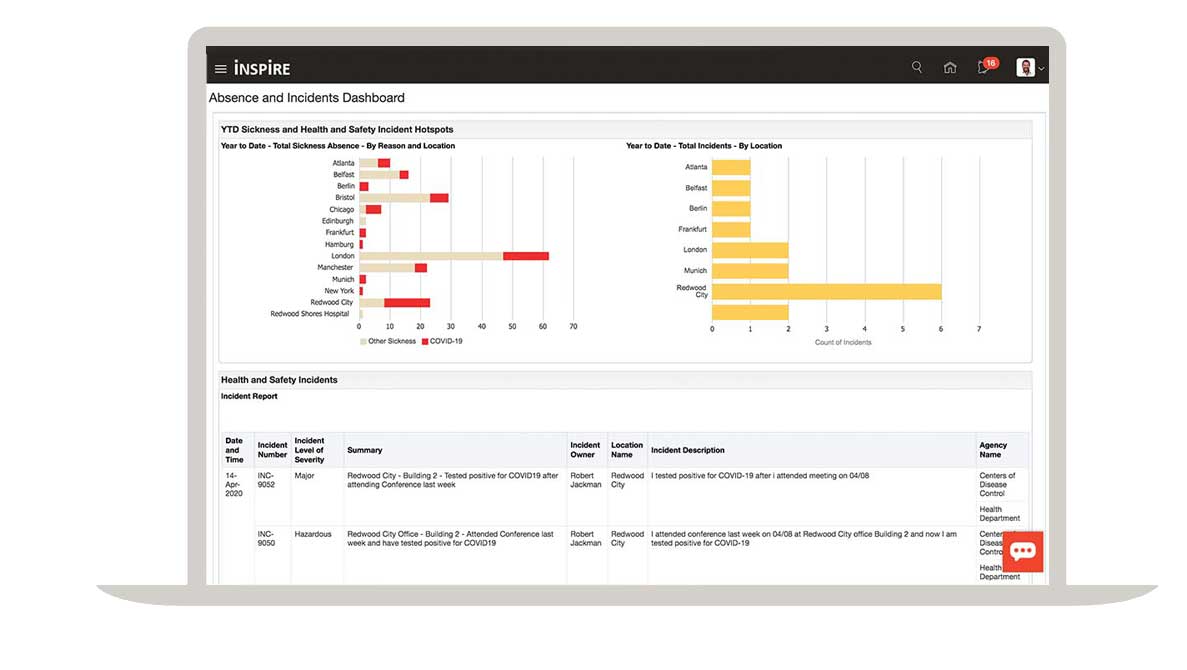Select incident INC-9052 row number

[x=267, y=480]
